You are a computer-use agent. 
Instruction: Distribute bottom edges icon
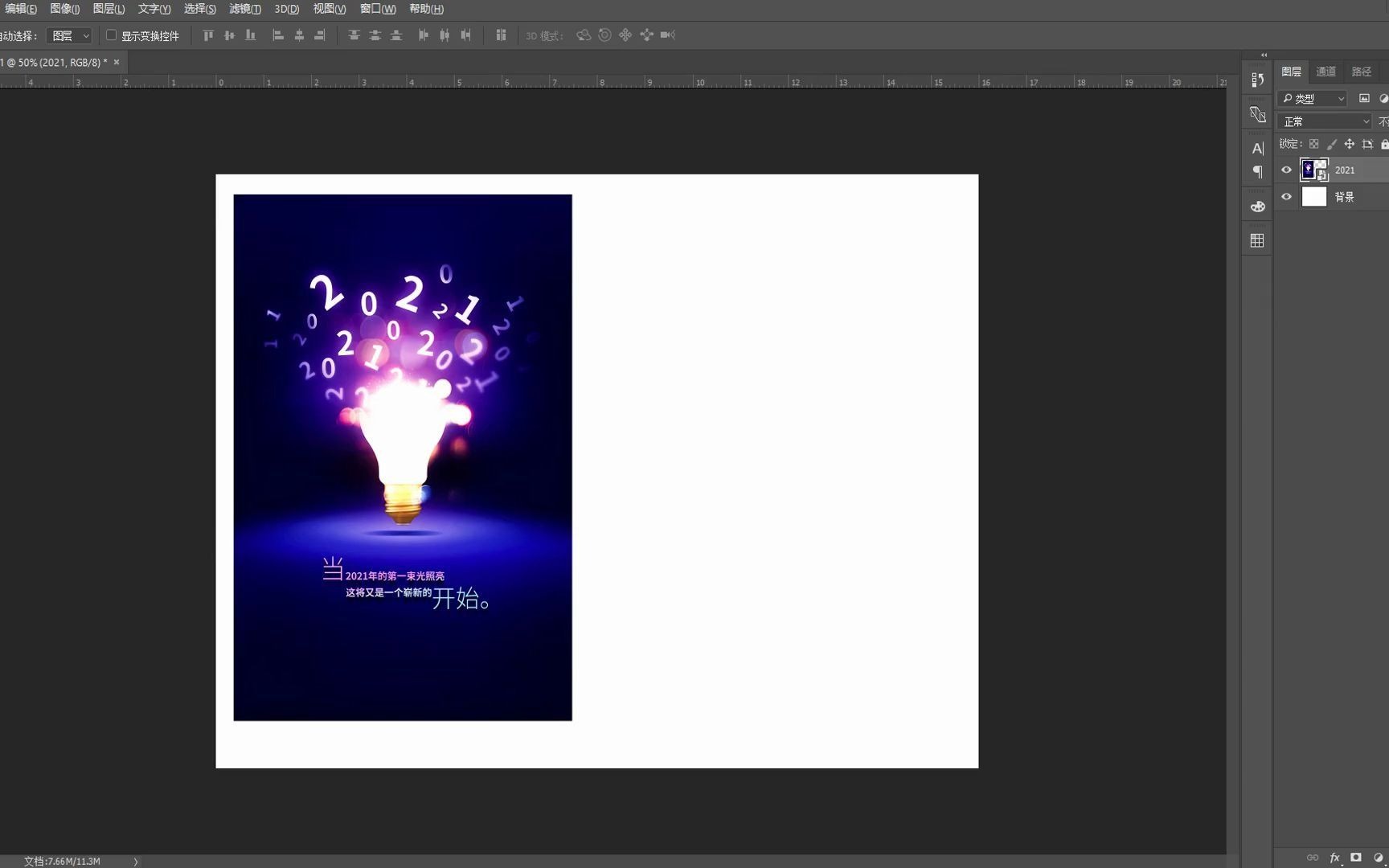coord(396,35)
